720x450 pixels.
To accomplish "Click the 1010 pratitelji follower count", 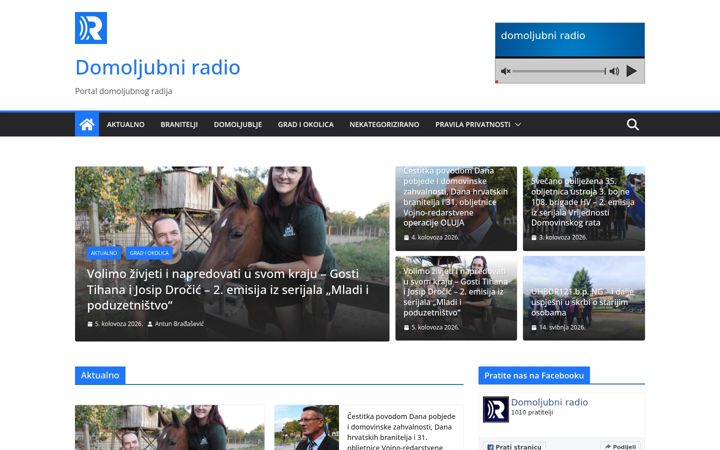I will tap(532, 412).
